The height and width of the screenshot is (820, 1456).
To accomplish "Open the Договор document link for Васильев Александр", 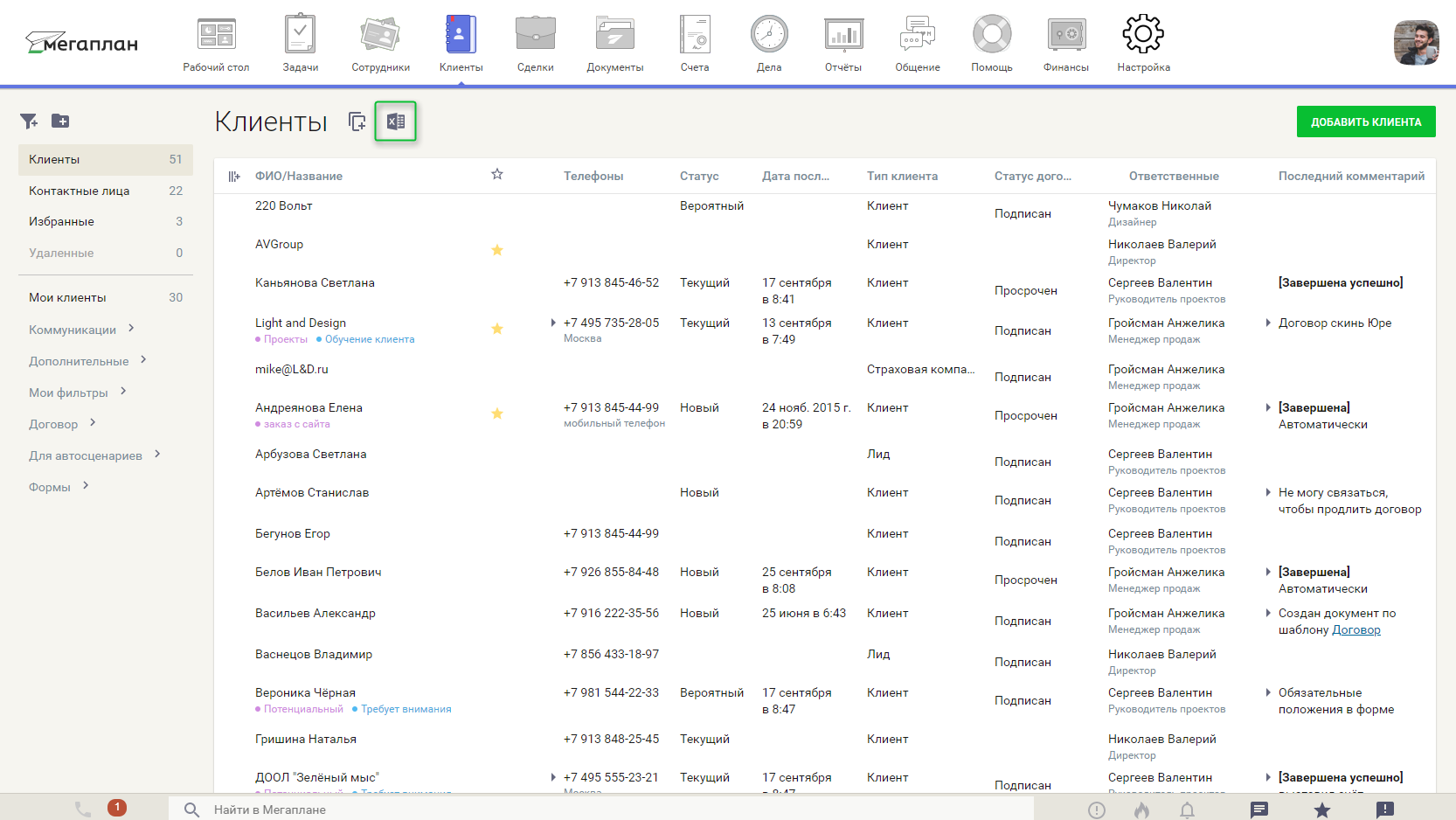I will (1356, 629).
